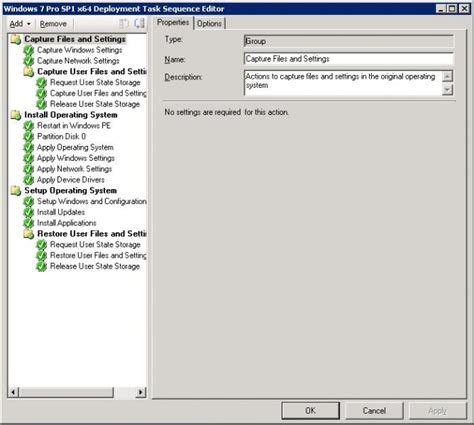The image size is (474, 425).
Task: Click check icon of first Request User State Storage
Action: [x=41, y=83]
